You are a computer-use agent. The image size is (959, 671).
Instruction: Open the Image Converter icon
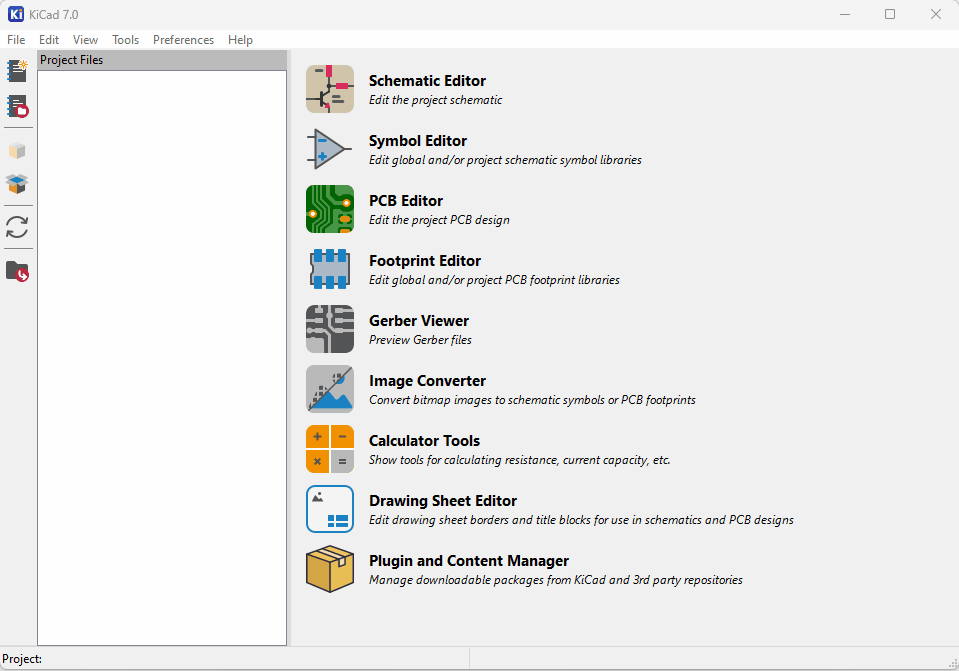(x=330, y=388)
